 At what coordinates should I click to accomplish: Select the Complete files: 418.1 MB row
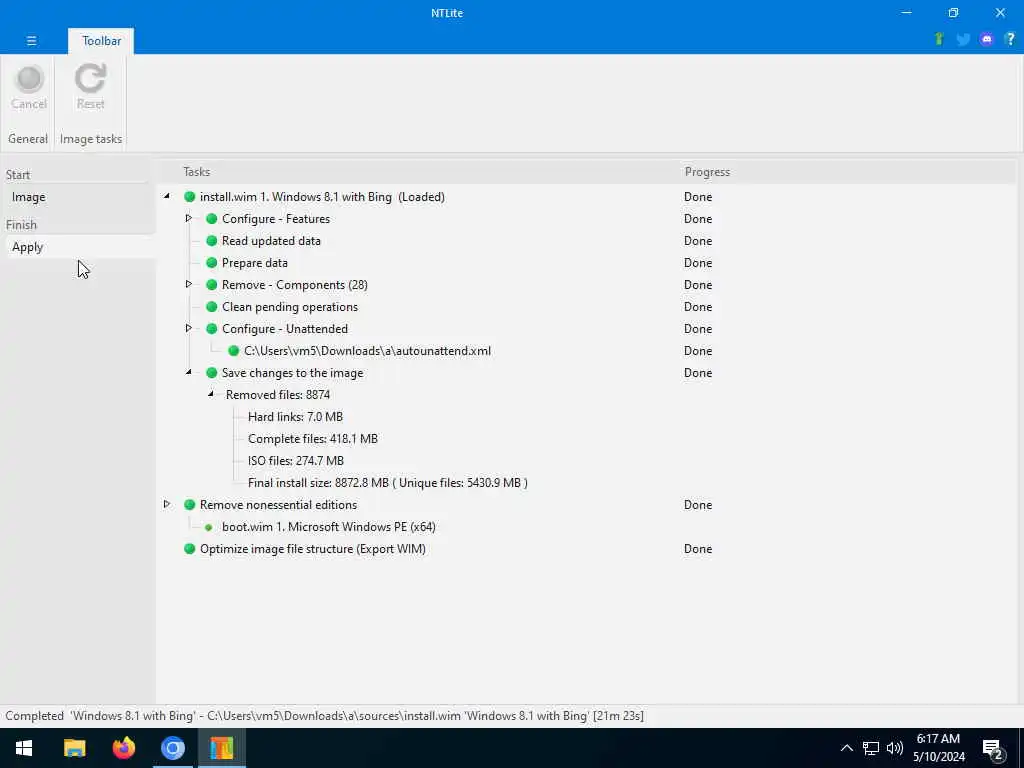coord(313,439)
